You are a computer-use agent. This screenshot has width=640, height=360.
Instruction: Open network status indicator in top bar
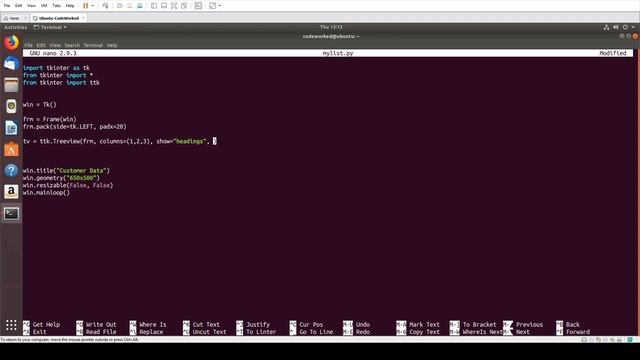point(606,27)
